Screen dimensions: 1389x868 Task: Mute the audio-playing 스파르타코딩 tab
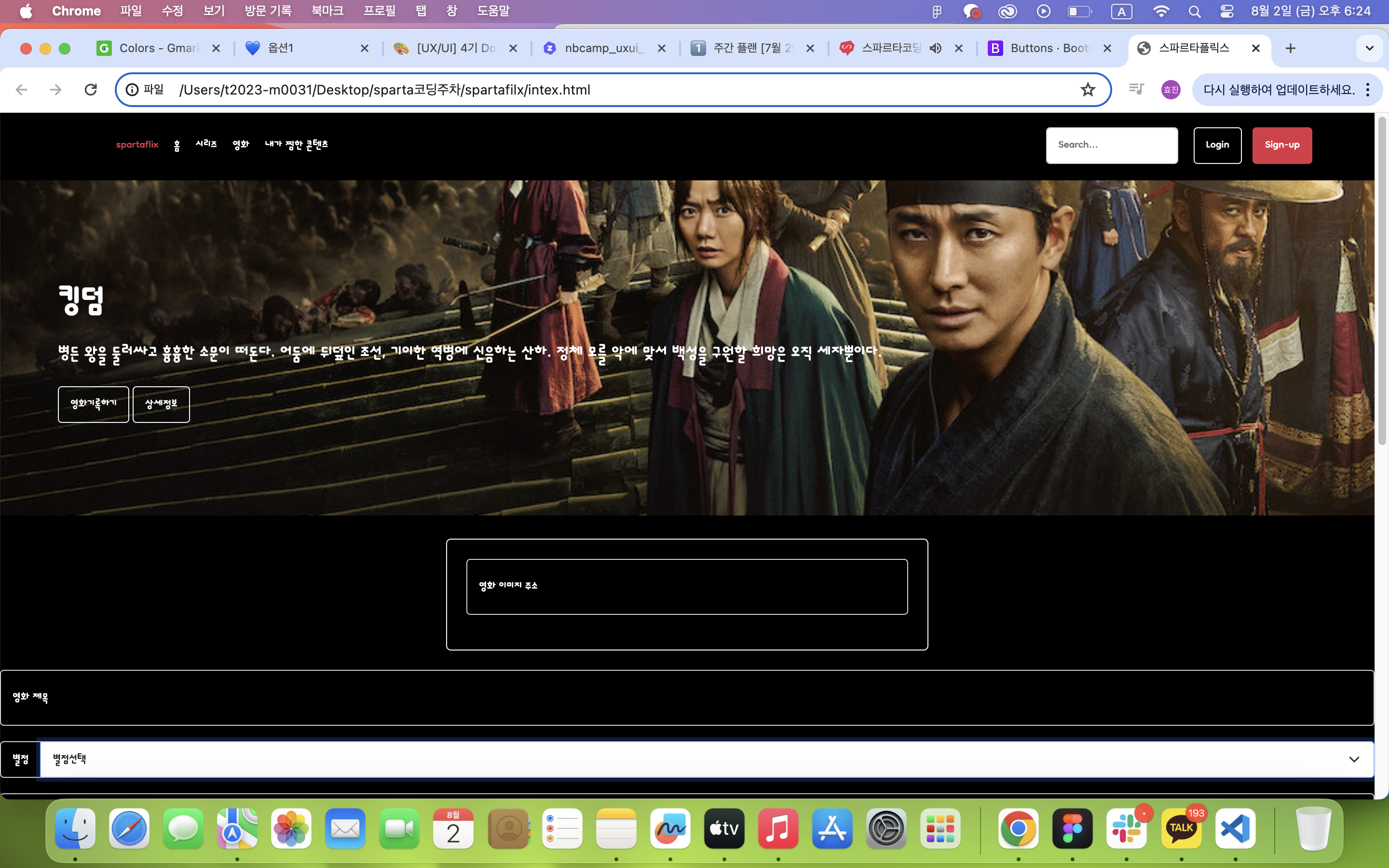(936, 48)
